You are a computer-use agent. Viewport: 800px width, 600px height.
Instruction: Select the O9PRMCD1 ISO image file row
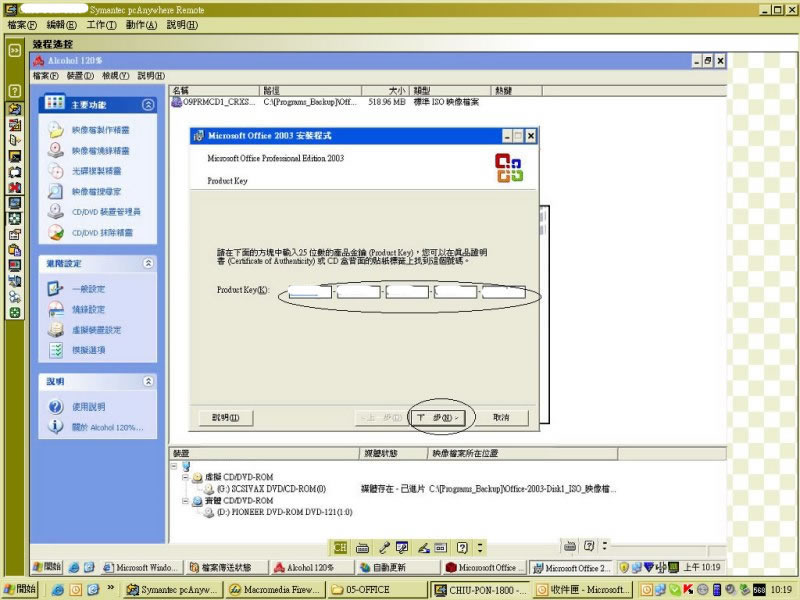click(327, 102)
